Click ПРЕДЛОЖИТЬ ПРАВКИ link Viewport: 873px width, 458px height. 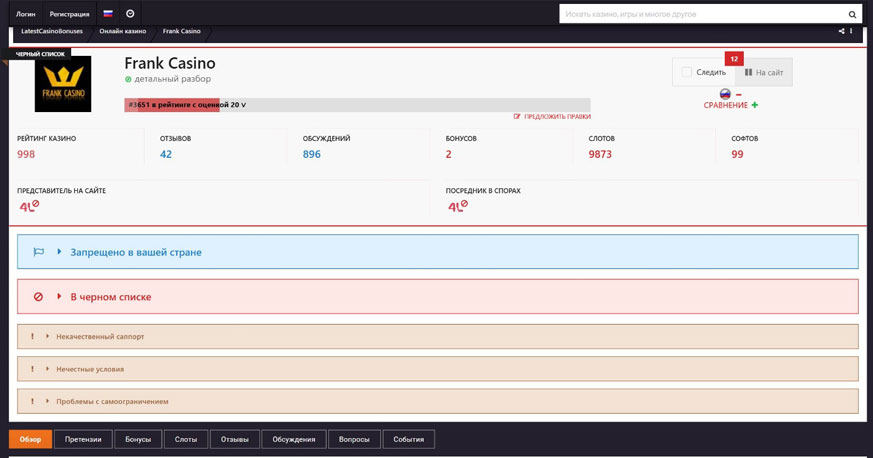557,116
